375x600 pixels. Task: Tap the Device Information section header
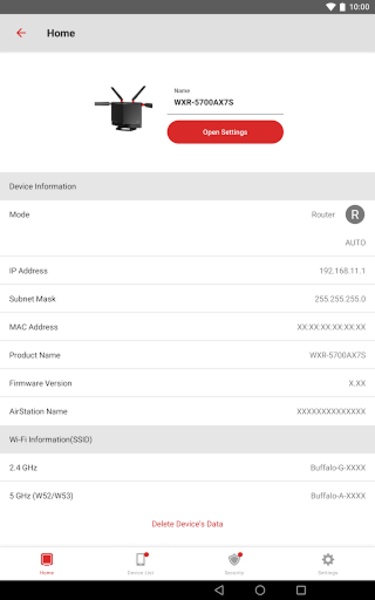click(x=188, y=186)
